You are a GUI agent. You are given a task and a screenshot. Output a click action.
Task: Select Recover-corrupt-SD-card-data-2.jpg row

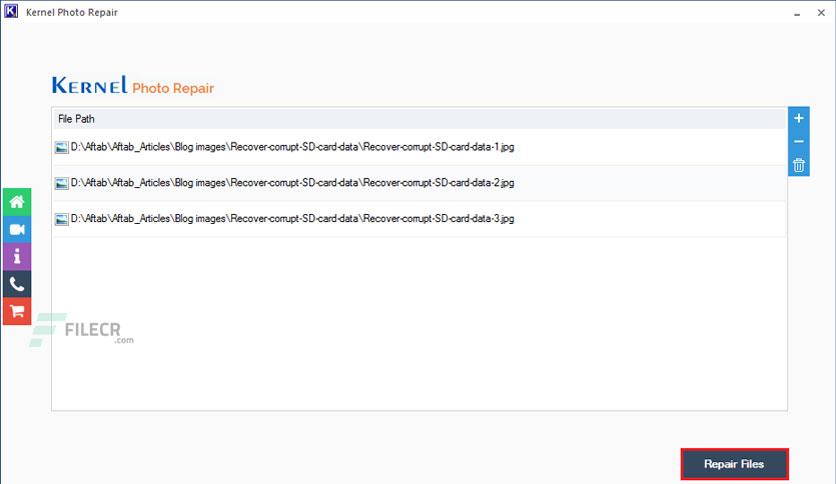coord(420,183)
